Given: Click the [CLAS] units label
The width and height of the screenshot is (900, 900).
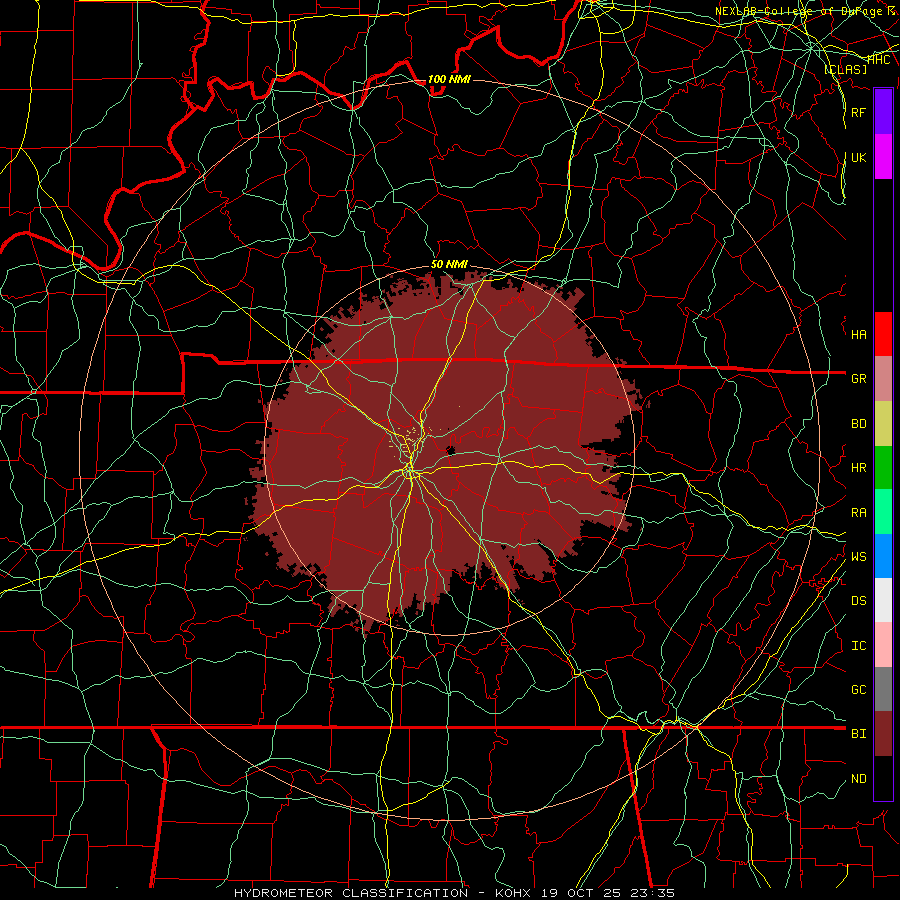Looking at the screenshot, I should point(845,69).
